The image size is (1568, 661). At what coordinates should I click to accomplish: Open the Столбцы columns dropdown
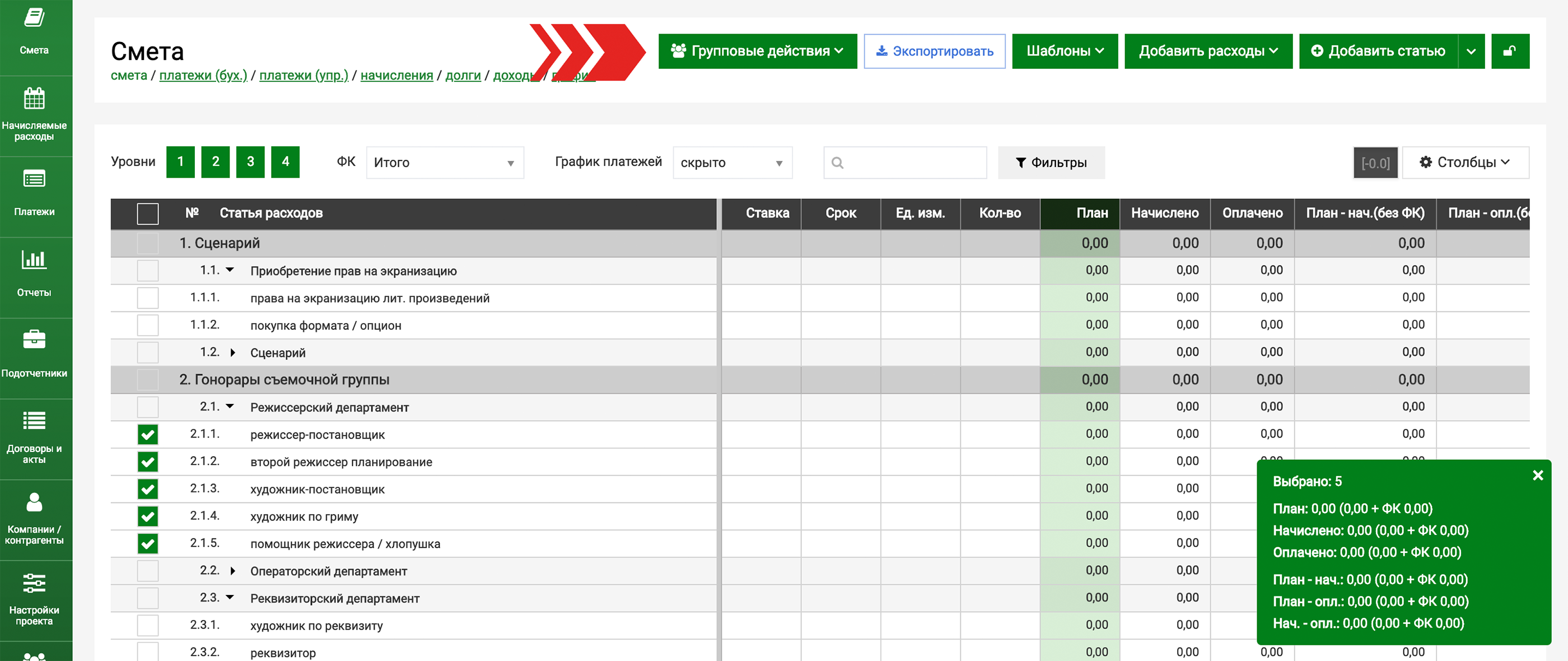pyautogui.click(x=1465, y=162)
